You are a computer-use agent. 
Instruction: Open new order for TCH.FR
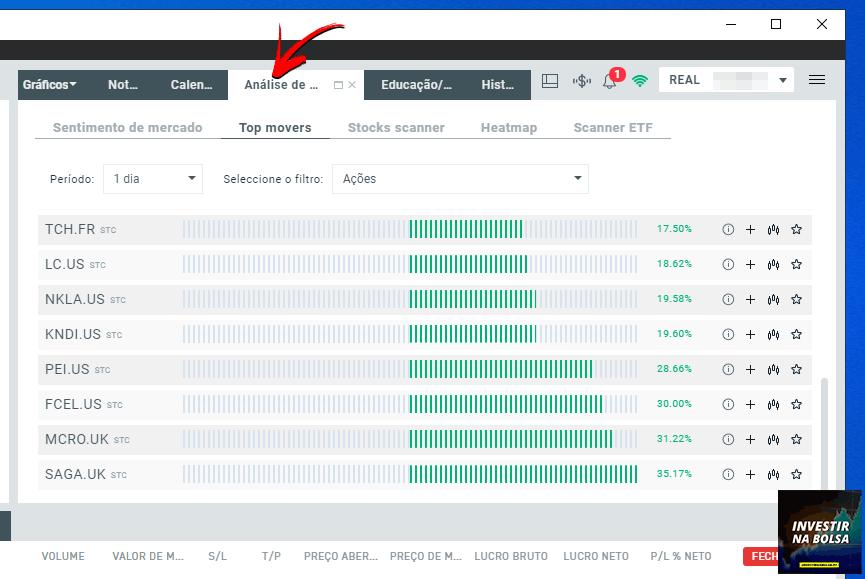pos(750,229)
